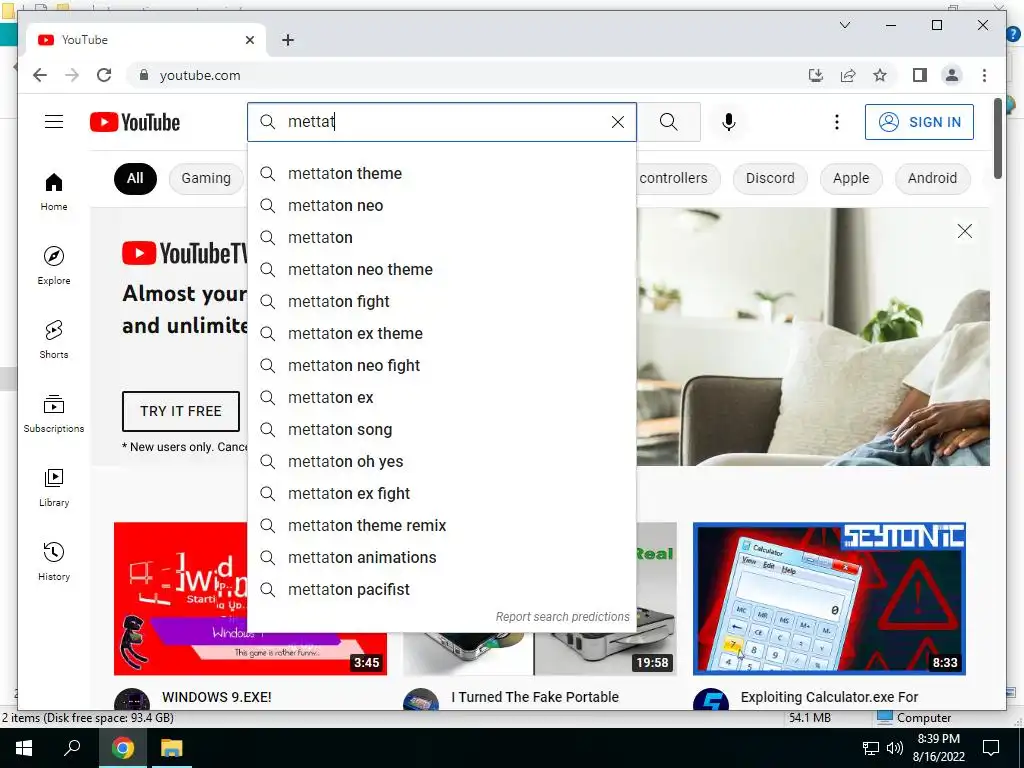Open the notification center icon
The height and width of the screenshot is (768, 1024).
point(991,748)
